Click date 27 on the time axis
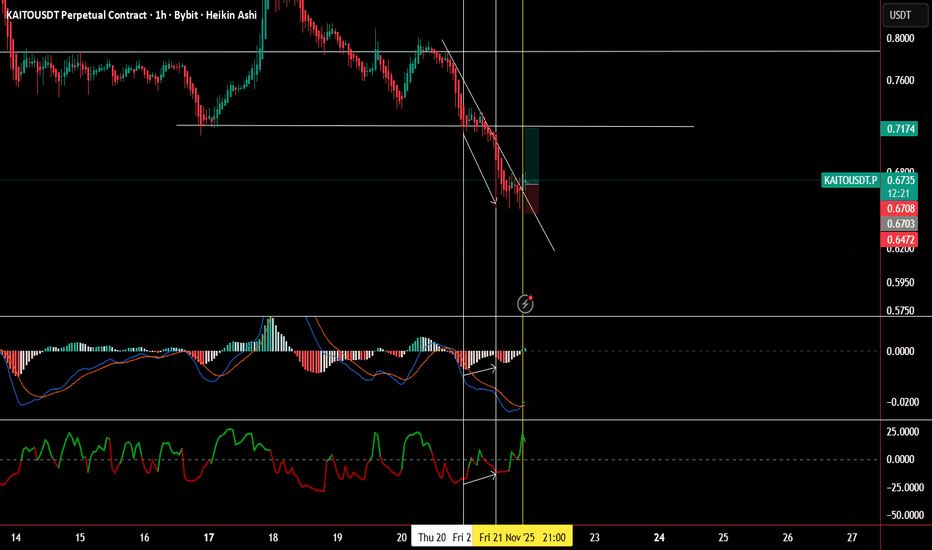Screen dimensions: 932x550 pos(852,538)
